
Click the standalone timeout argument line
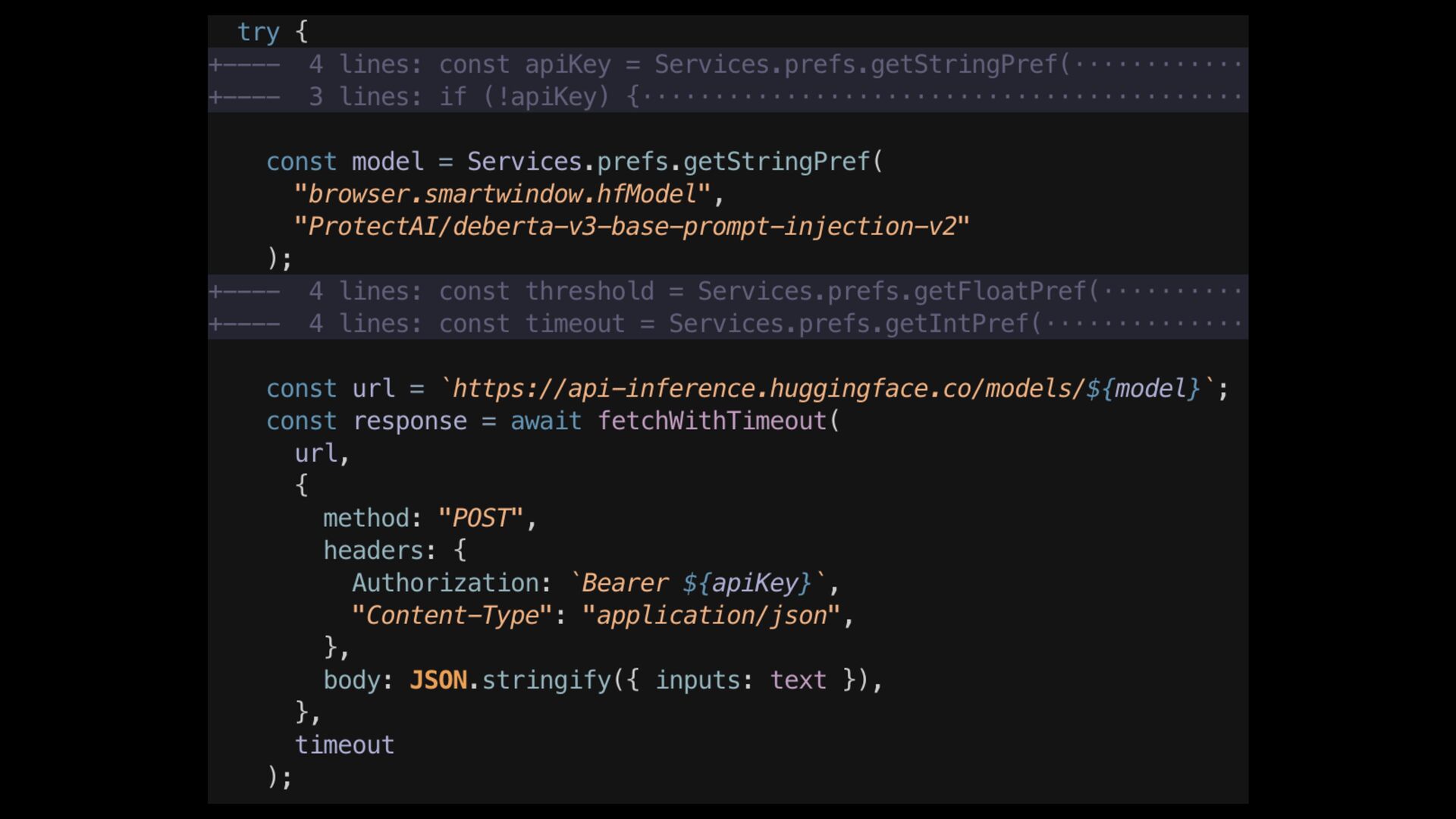[344, 745]
